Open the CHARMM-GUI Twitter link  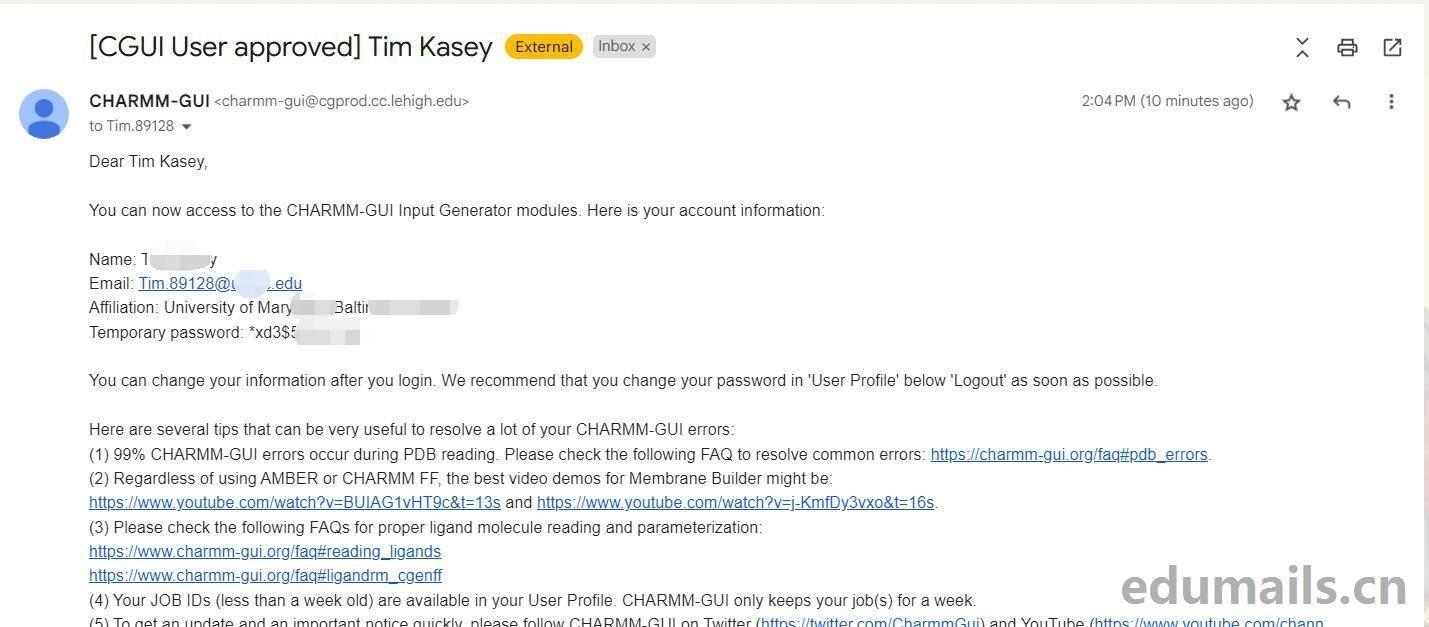(869, 622)
